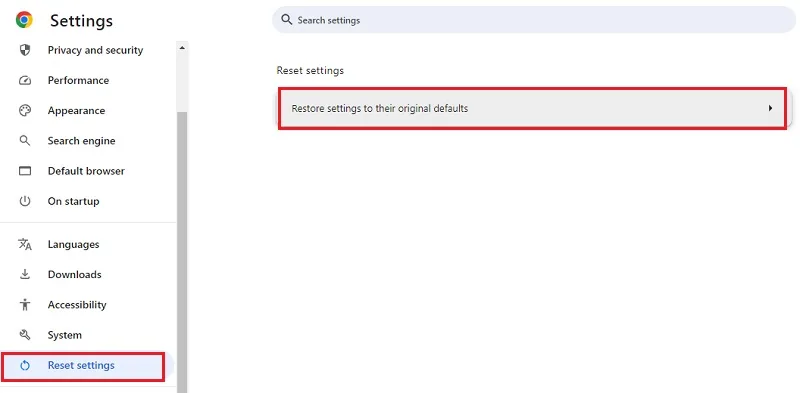Click the Performance gauge icon
This screenshot has height=393, width=800.
[24, 81]
